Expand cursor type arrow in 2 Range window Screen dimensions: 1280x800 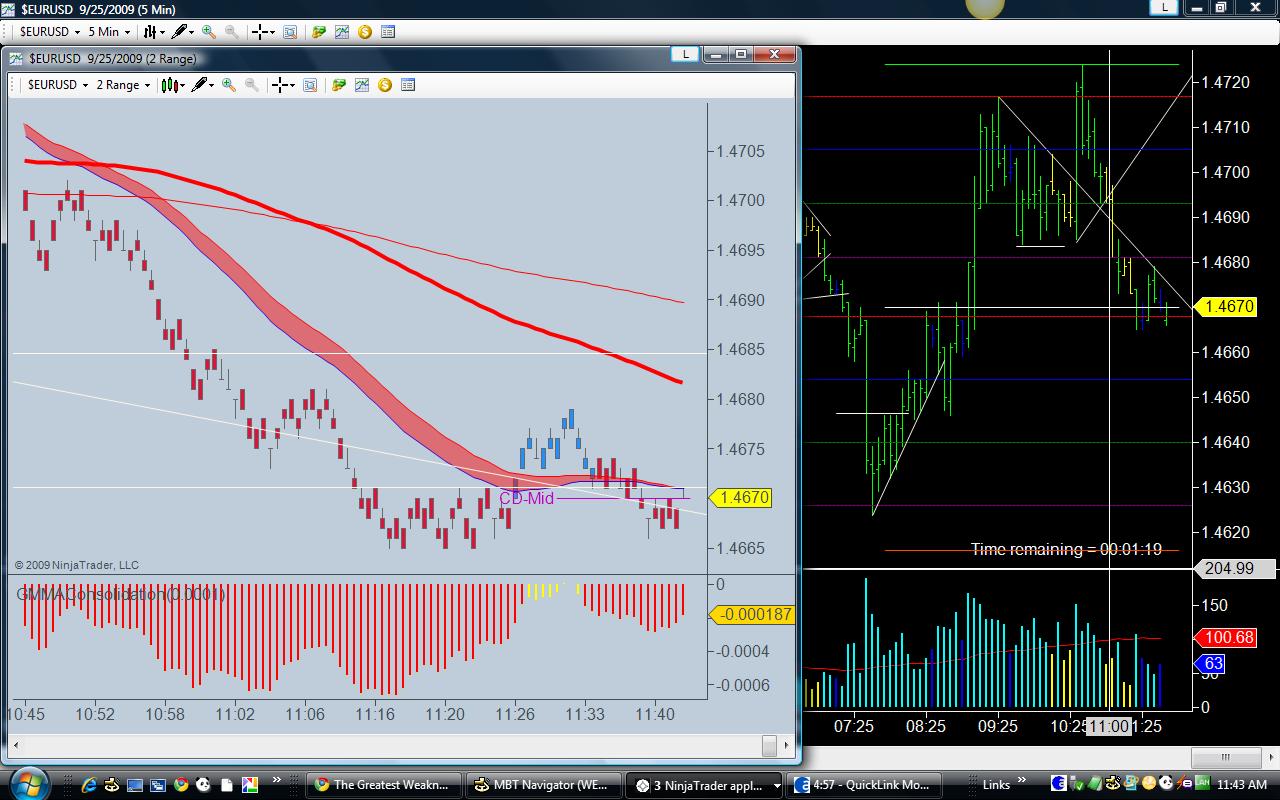[x=294, y=85]
